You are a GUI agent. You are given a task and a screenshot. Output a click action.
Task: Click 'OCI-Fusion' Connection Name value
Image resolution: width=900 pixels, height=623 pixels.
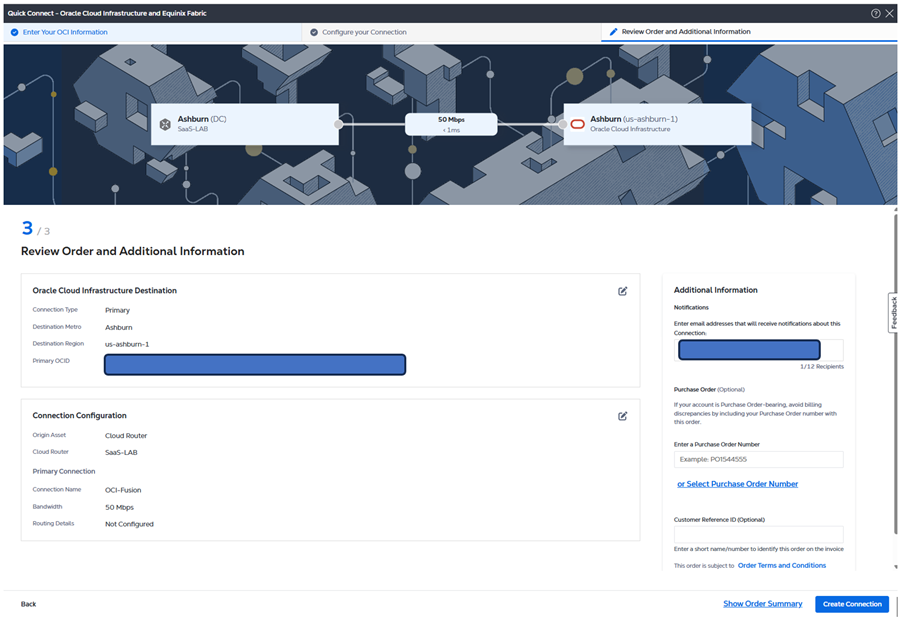click(x=123, y=490)
